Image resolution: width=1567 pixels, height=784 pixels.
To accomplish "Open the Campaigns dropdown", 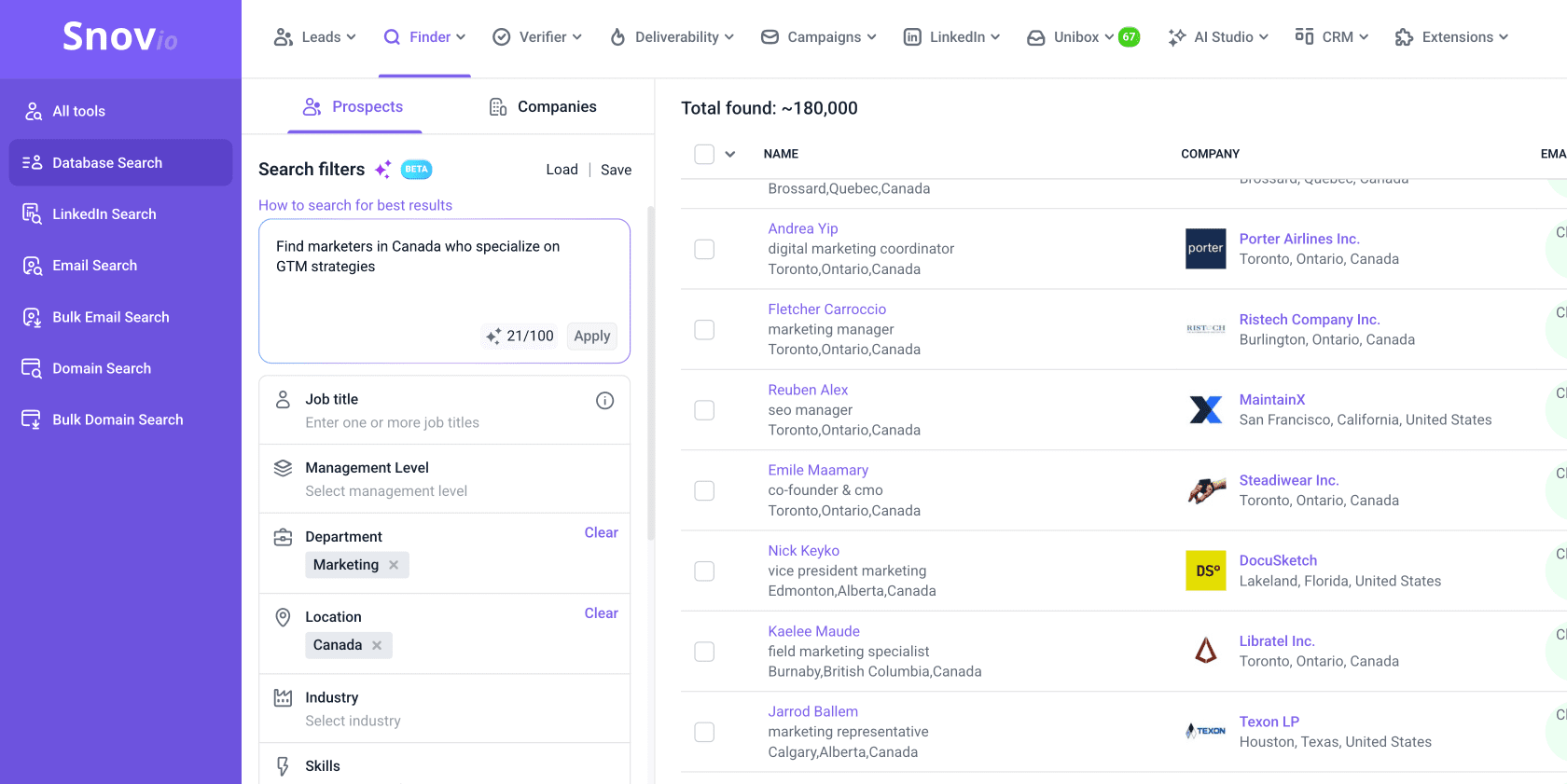I will [x=819, y=37].
